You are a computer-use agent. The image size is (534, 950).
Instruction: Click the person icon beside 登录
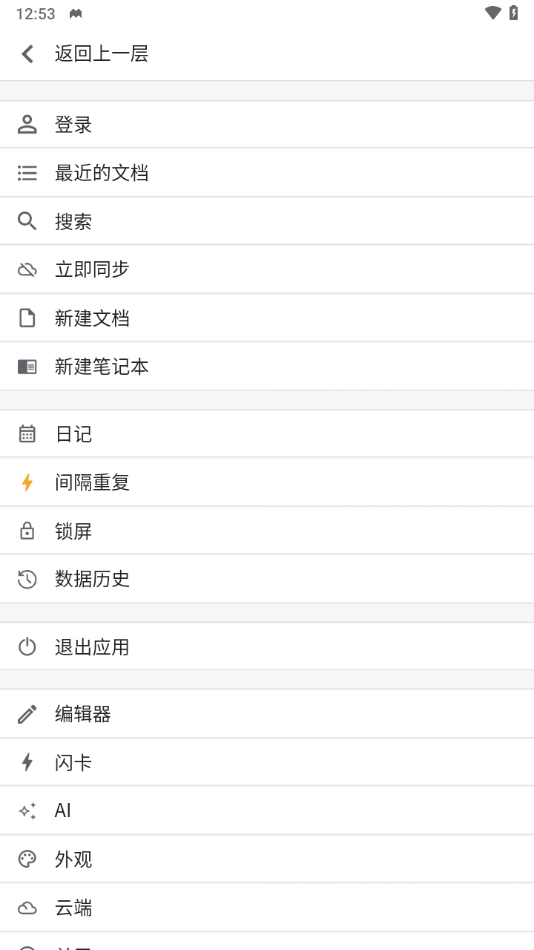pyautogui.click(x=27, y=125)
